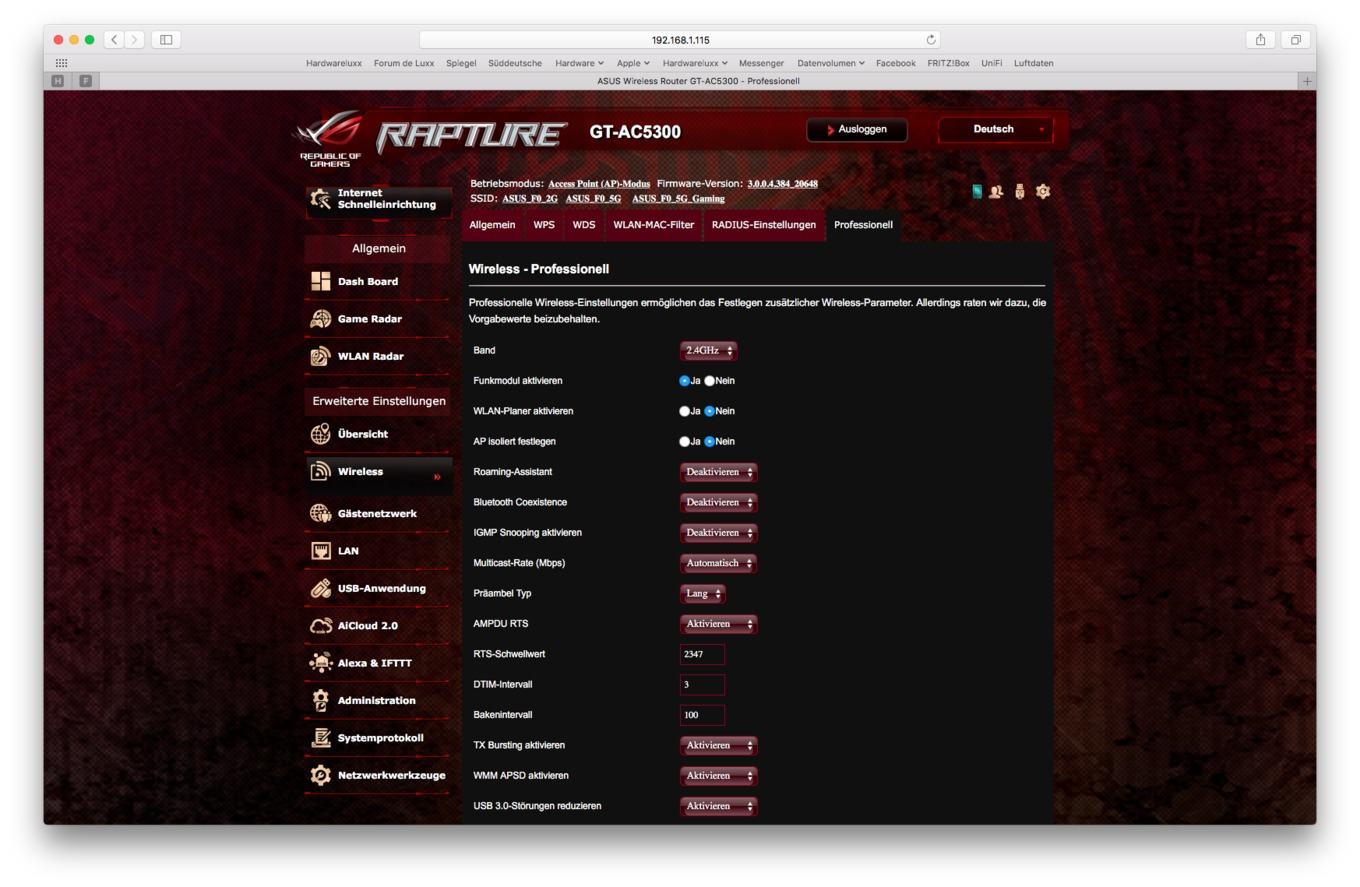The image size is (1360, 887).
Task: Toggle the Safari sidebar button
Action: [x=166, y=40]
